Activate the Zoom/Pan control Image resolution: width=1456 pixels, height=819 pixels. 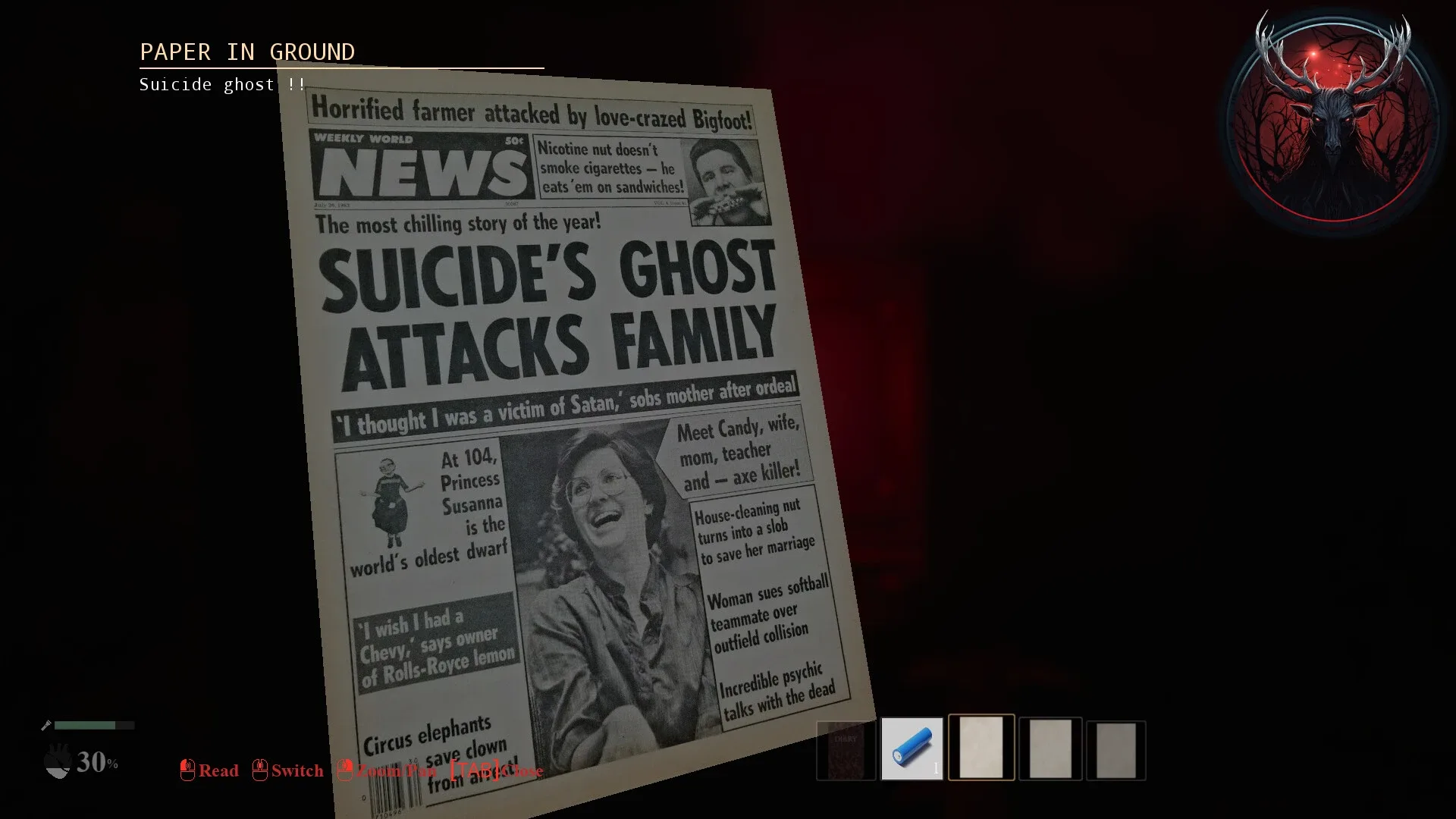tap(395, 770)
